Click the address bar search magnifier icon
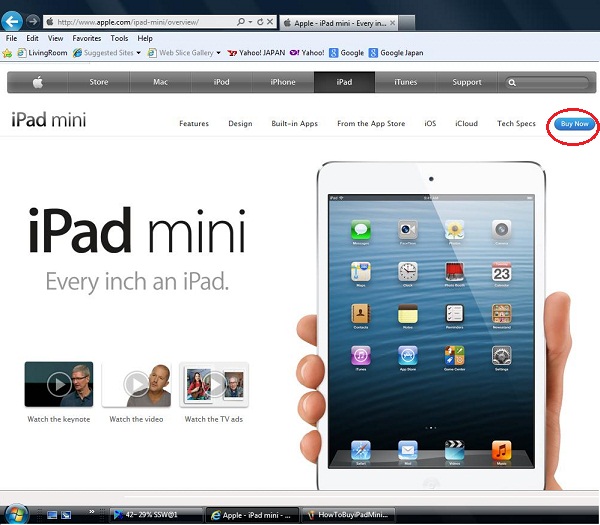The image size is (600, 525). [x=240, y=22]
